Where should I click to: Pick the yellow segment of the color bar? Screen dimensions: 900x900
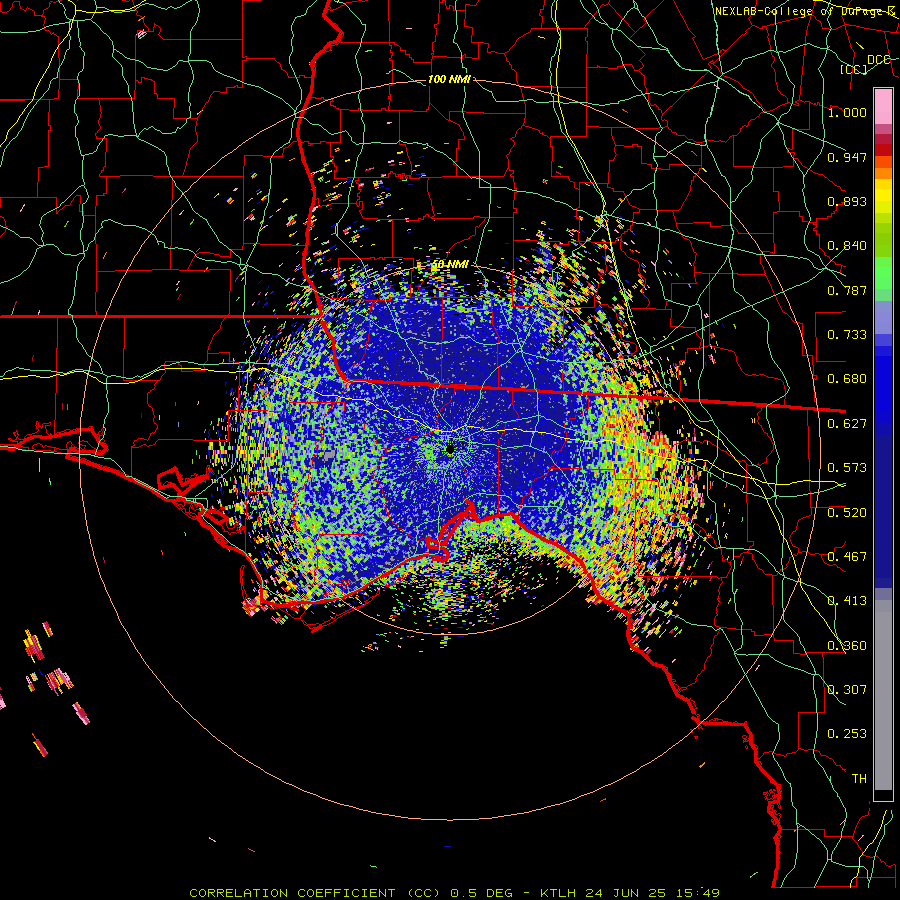pos(883,196)
